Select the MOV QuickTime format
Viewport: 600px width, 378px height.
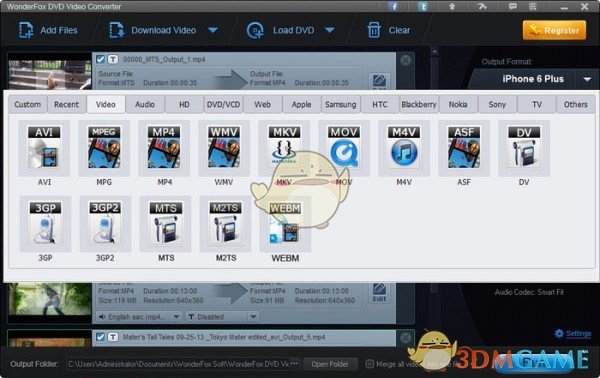tap(344, 148)
